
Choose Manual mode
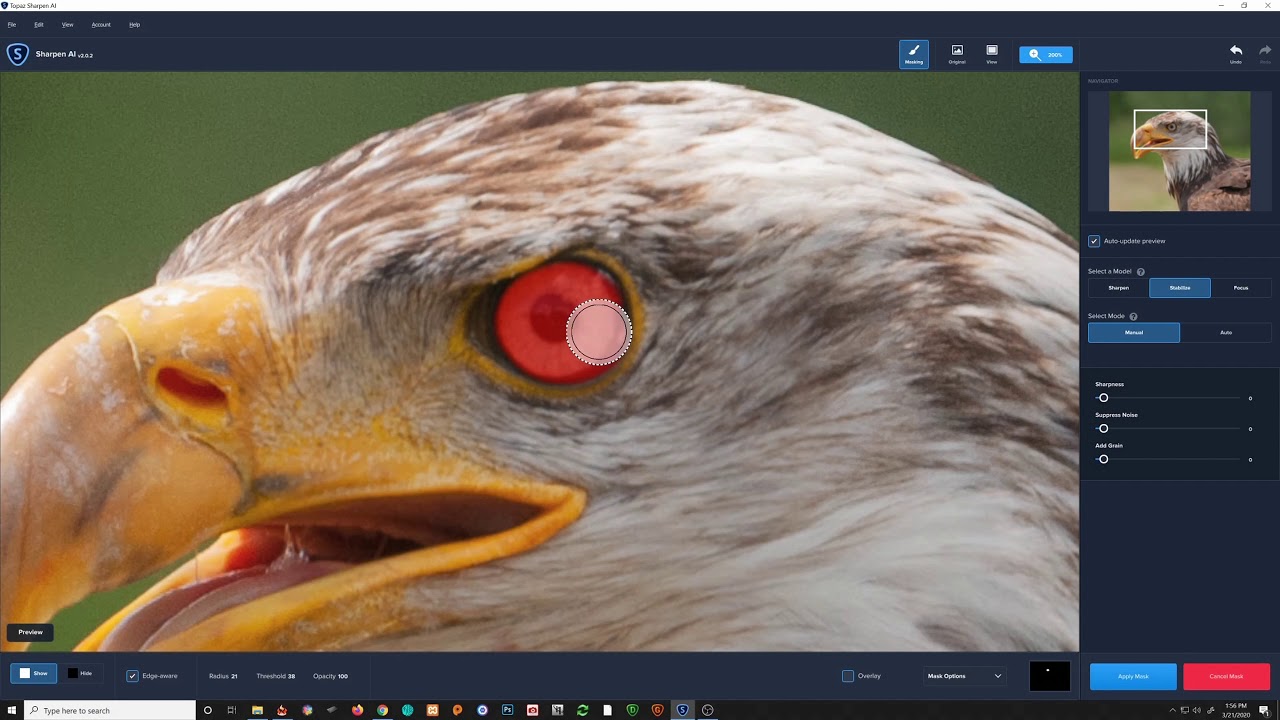point(1134,332)
